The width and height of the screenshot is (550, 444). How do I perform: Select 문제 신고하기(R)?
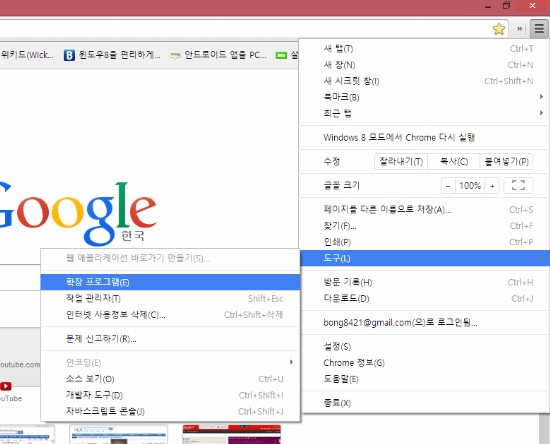point(170,338)
